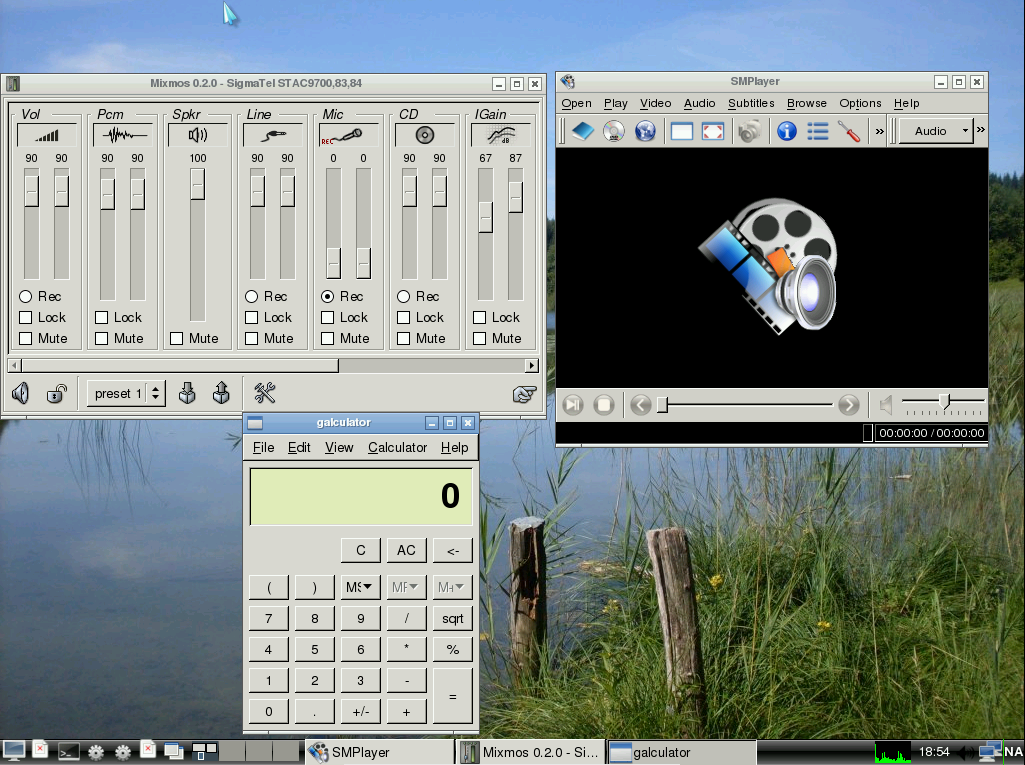Toggle compact mode icon in SMPlayer toolbar
This screenshot has width=1025, height=765.
(x=681, y=131)
